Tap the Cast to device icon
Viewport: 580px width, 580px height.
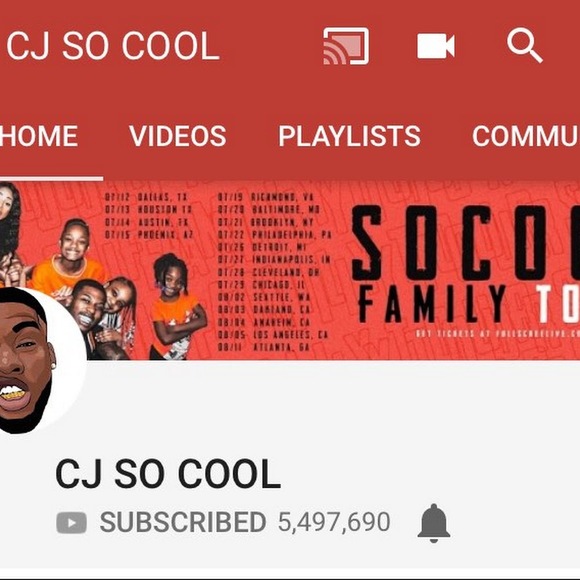point(346,46)
